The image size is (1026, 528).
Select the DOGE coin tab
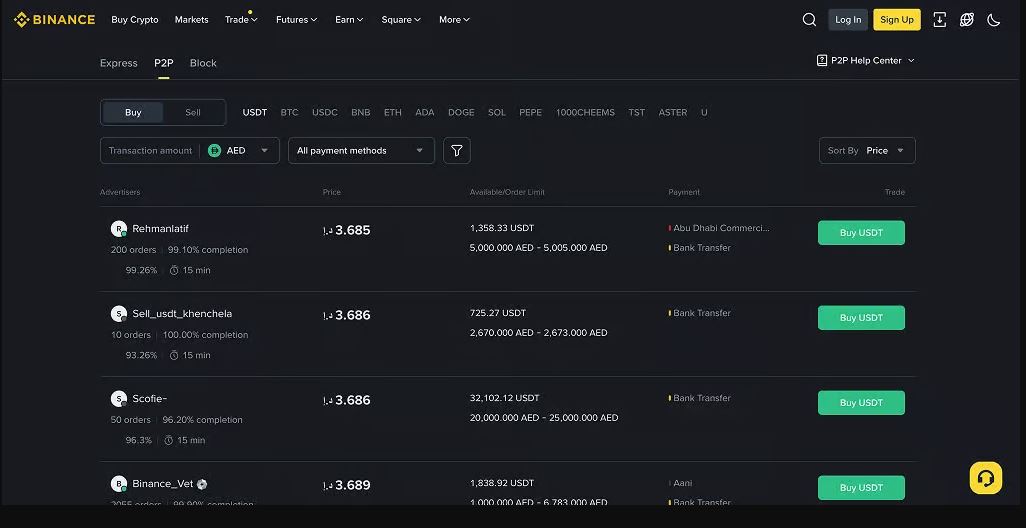[x=461, y=113]
